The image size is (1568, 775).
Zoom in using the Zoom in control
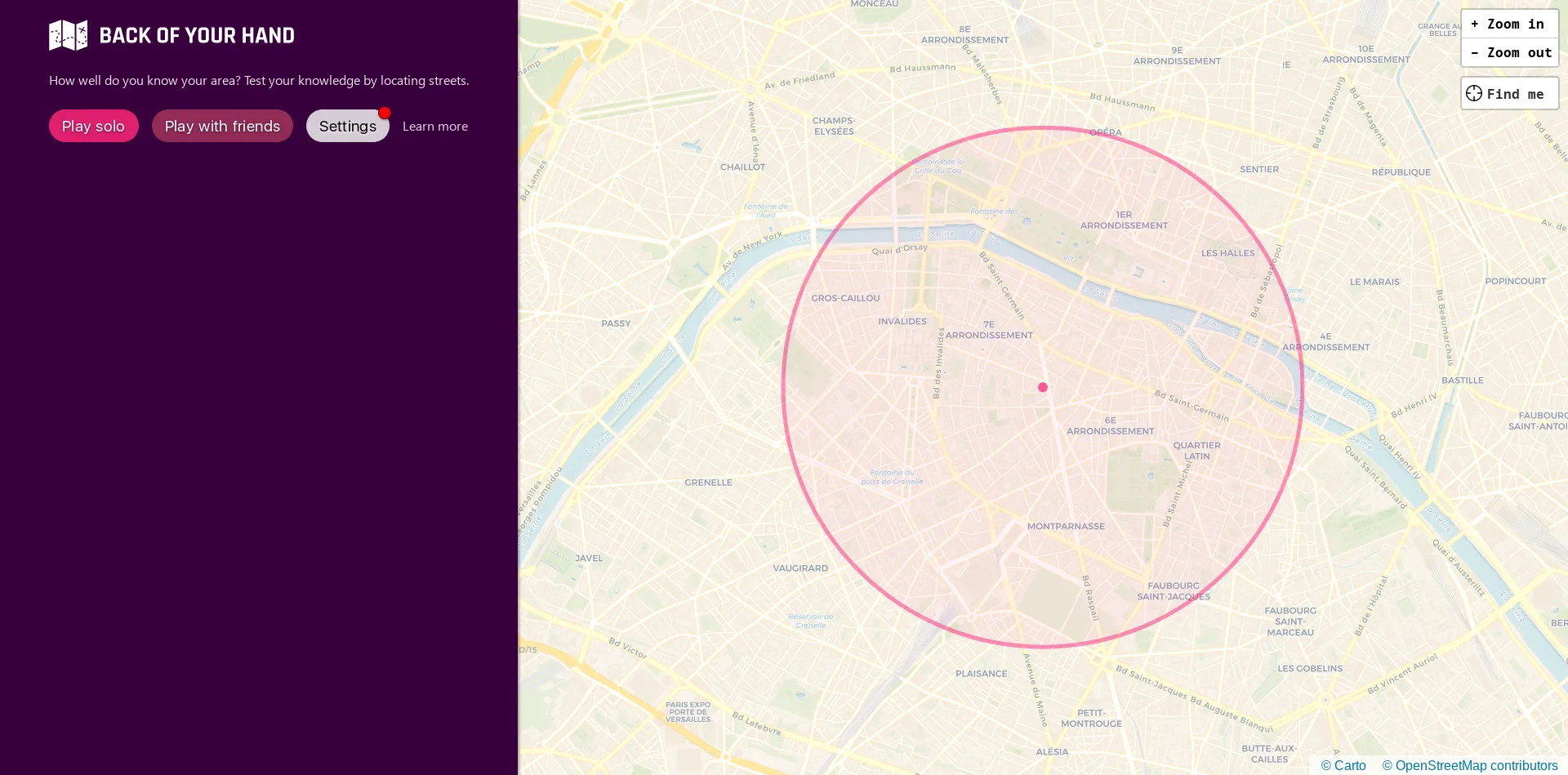click(1508, 24)
